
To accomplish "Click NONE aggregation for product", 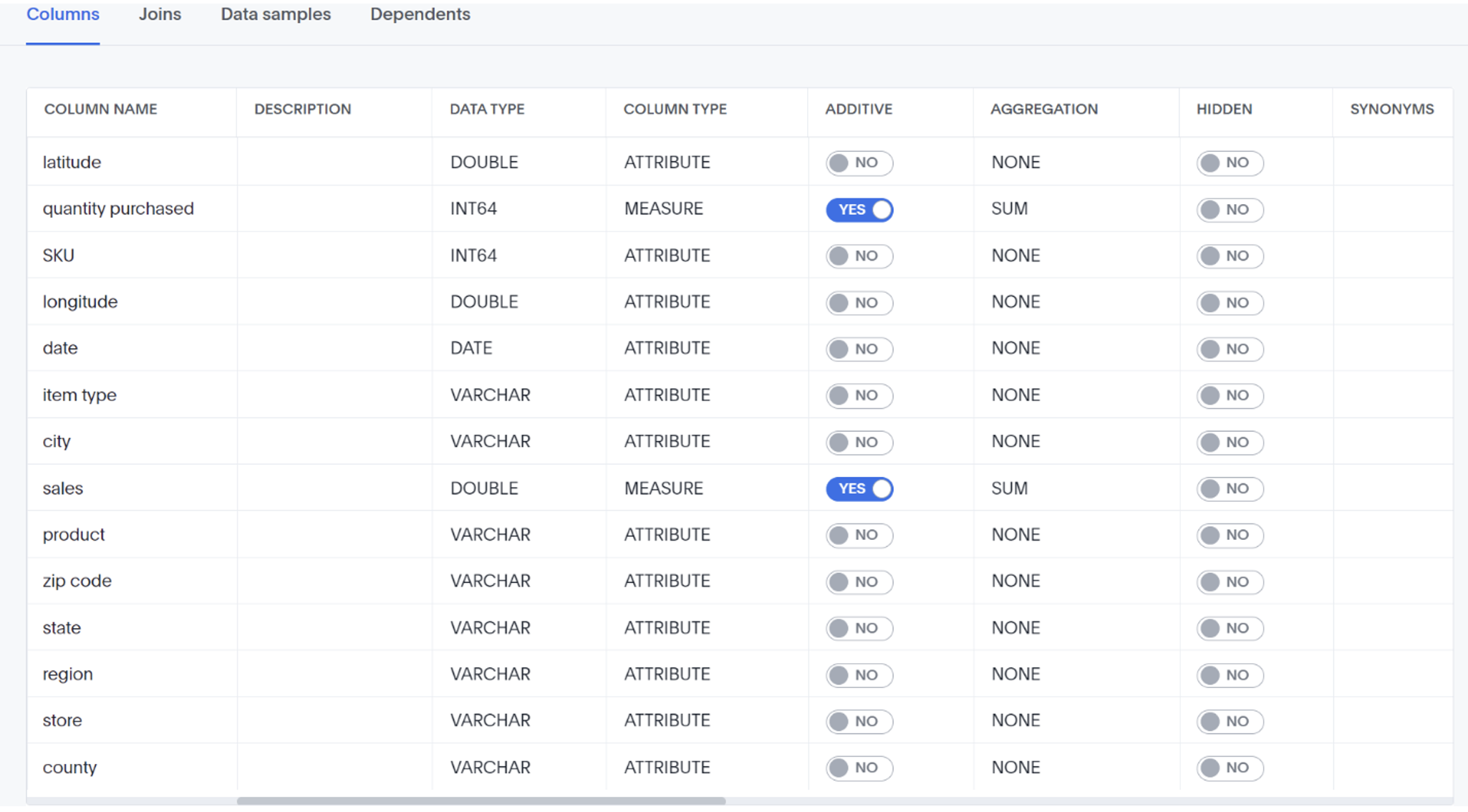I will coord(1016,534).
